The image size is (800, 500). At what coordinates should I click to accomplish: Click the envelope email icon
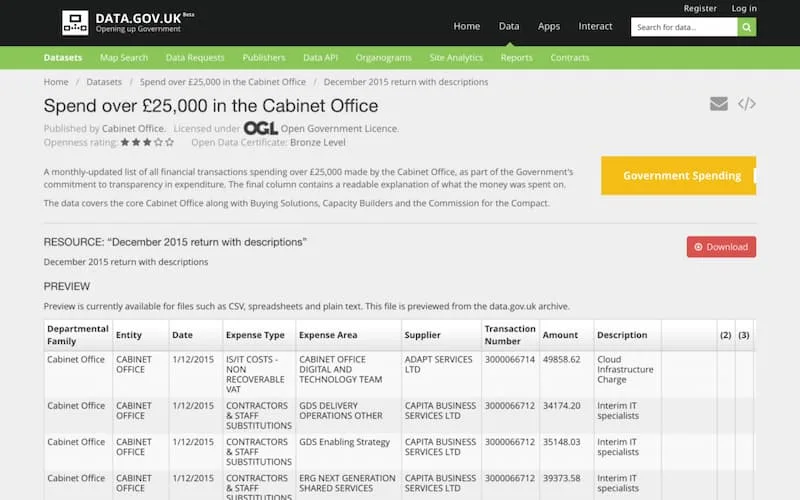tap(719, 104)
